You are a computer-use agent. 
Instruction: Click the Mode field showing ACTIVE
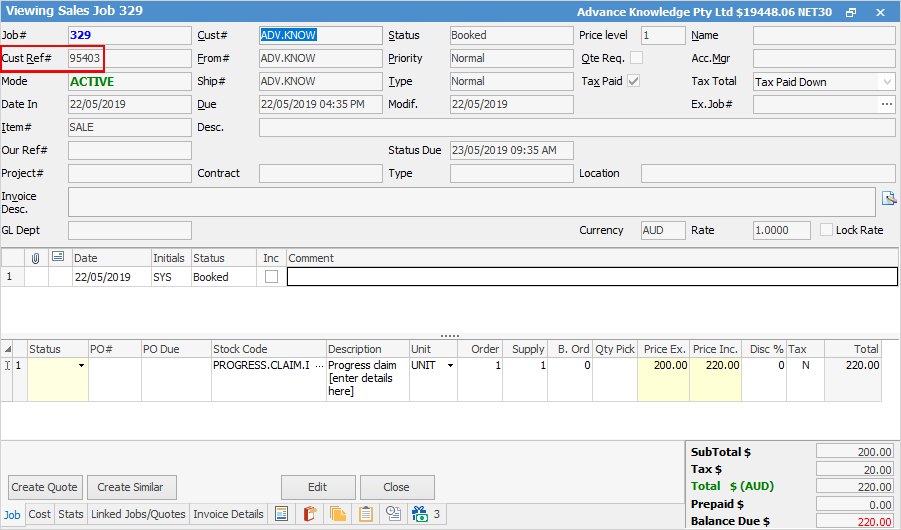[130, 81]
